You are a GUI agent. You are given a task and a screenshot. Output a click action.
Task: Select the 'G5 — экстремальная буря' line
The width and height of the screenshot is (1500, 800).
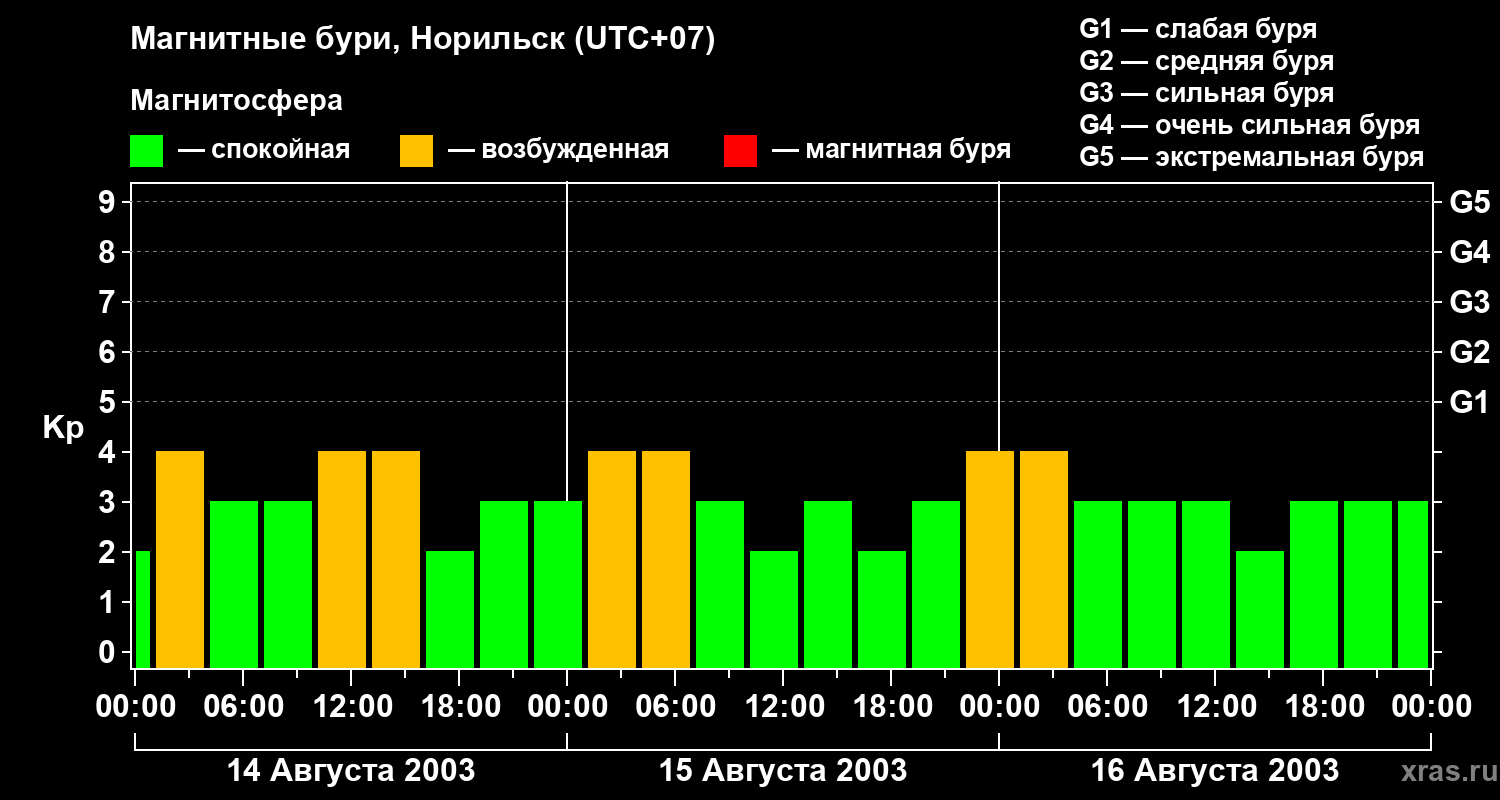(x=1251, y=157)
